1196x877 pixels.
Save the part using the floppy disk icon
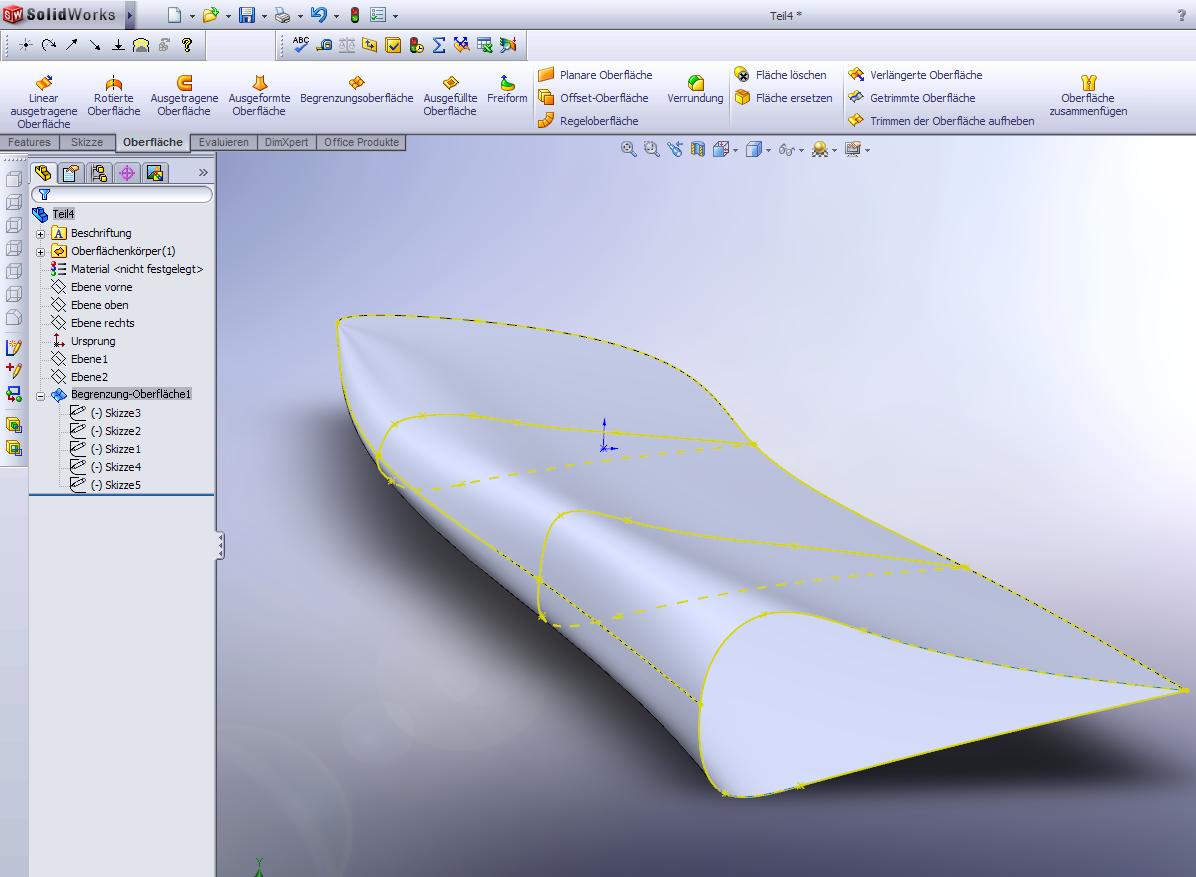click(246, 15)
